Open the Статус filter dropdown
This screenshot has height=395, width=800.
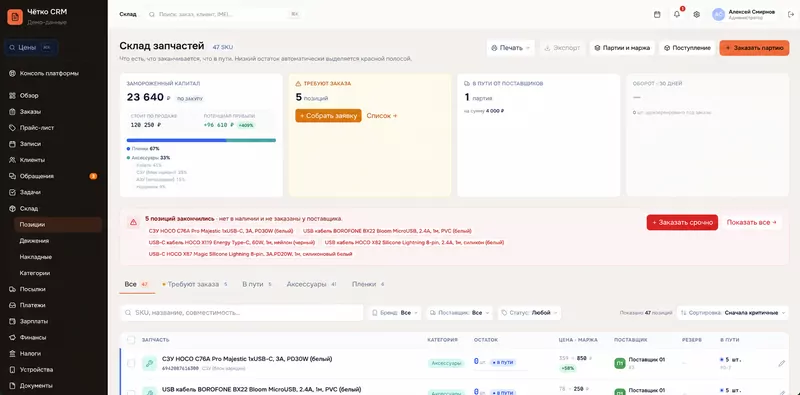click(529, 313)
